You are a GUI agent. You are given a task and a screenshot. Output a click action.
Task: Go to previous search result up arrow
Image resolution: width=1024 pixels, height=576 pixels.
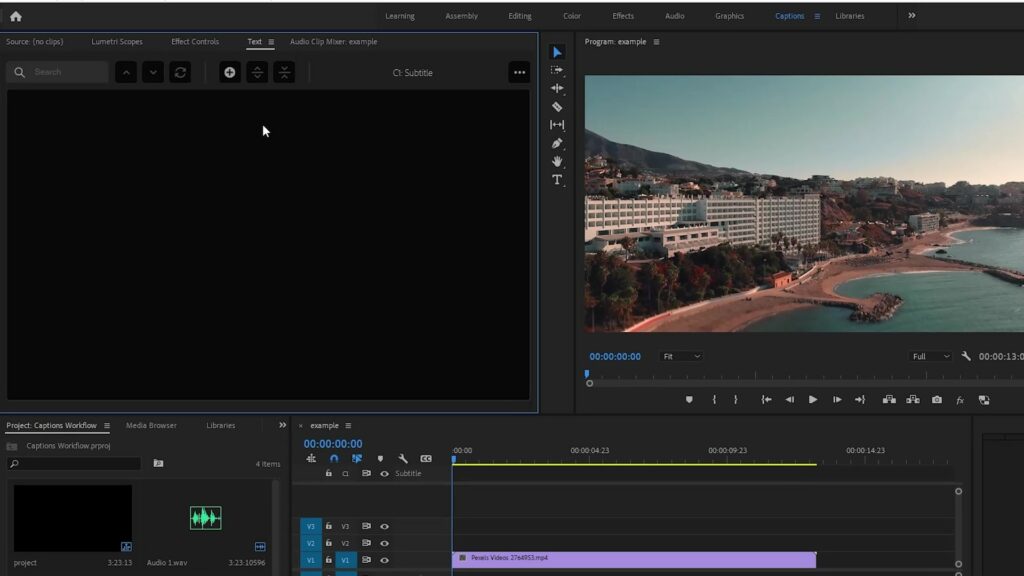point(126,72)
